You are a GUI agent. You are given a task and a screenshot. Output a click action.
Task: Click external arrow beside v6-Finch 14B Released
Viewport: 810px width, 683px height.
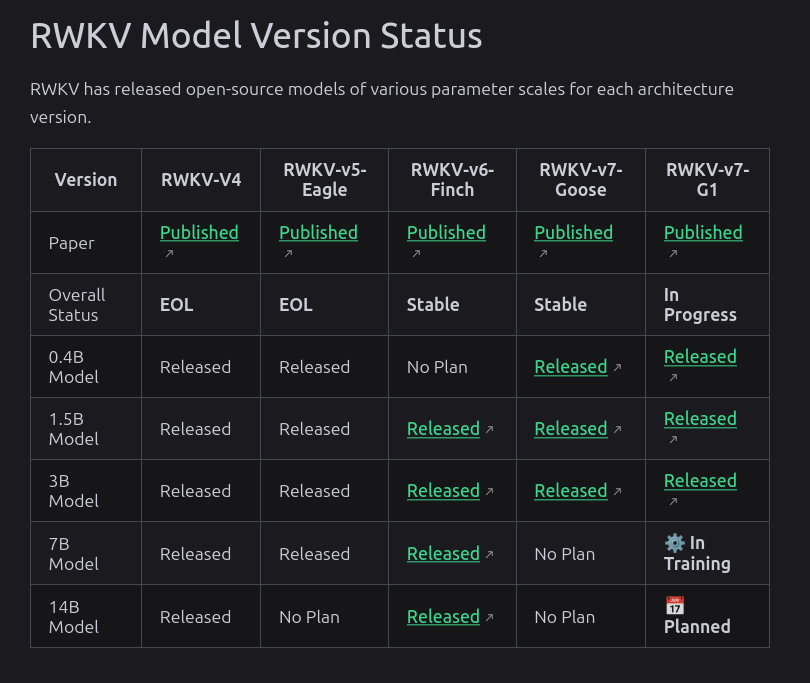[489, 618]
